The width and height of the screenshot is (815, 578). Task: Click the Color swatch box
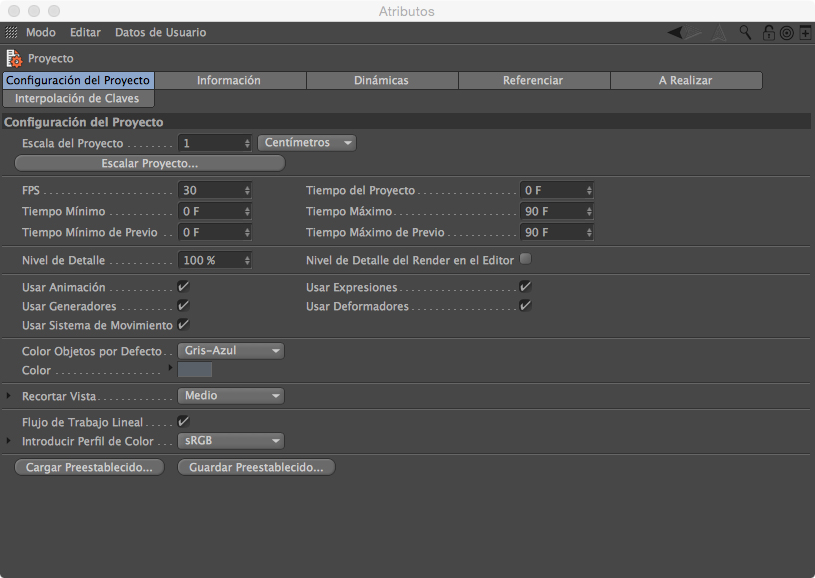[195, 370]
